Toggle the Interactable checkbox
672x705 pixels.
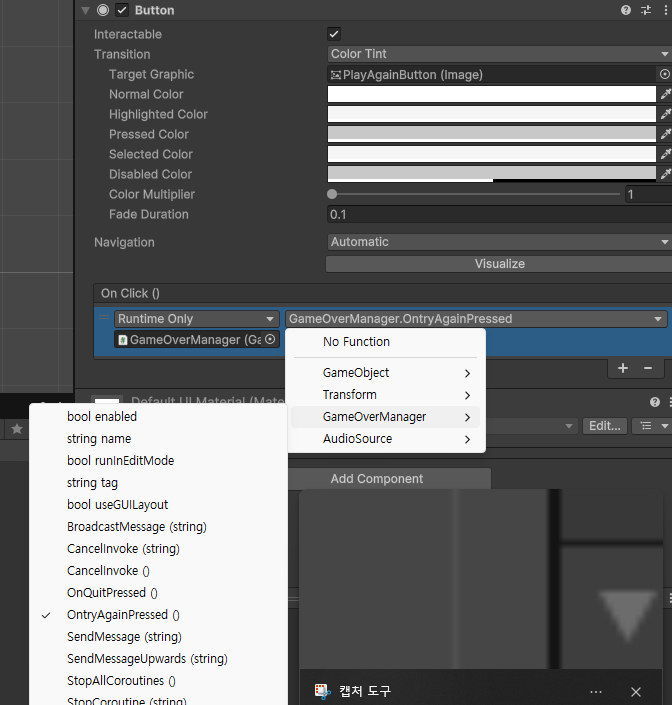[x=334, y=34]
